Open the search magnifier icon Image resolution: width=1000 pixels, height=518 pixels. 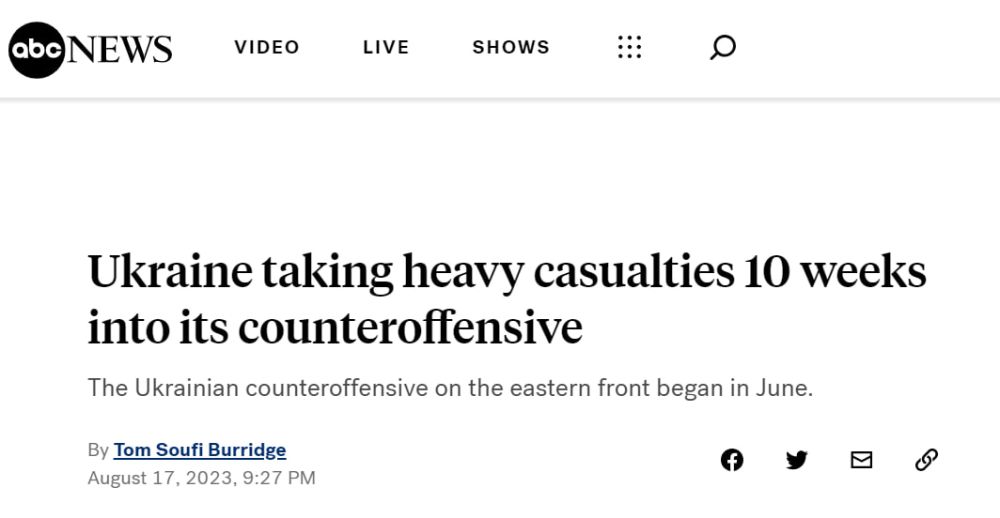pyautogui.click(x=723, y=48)
